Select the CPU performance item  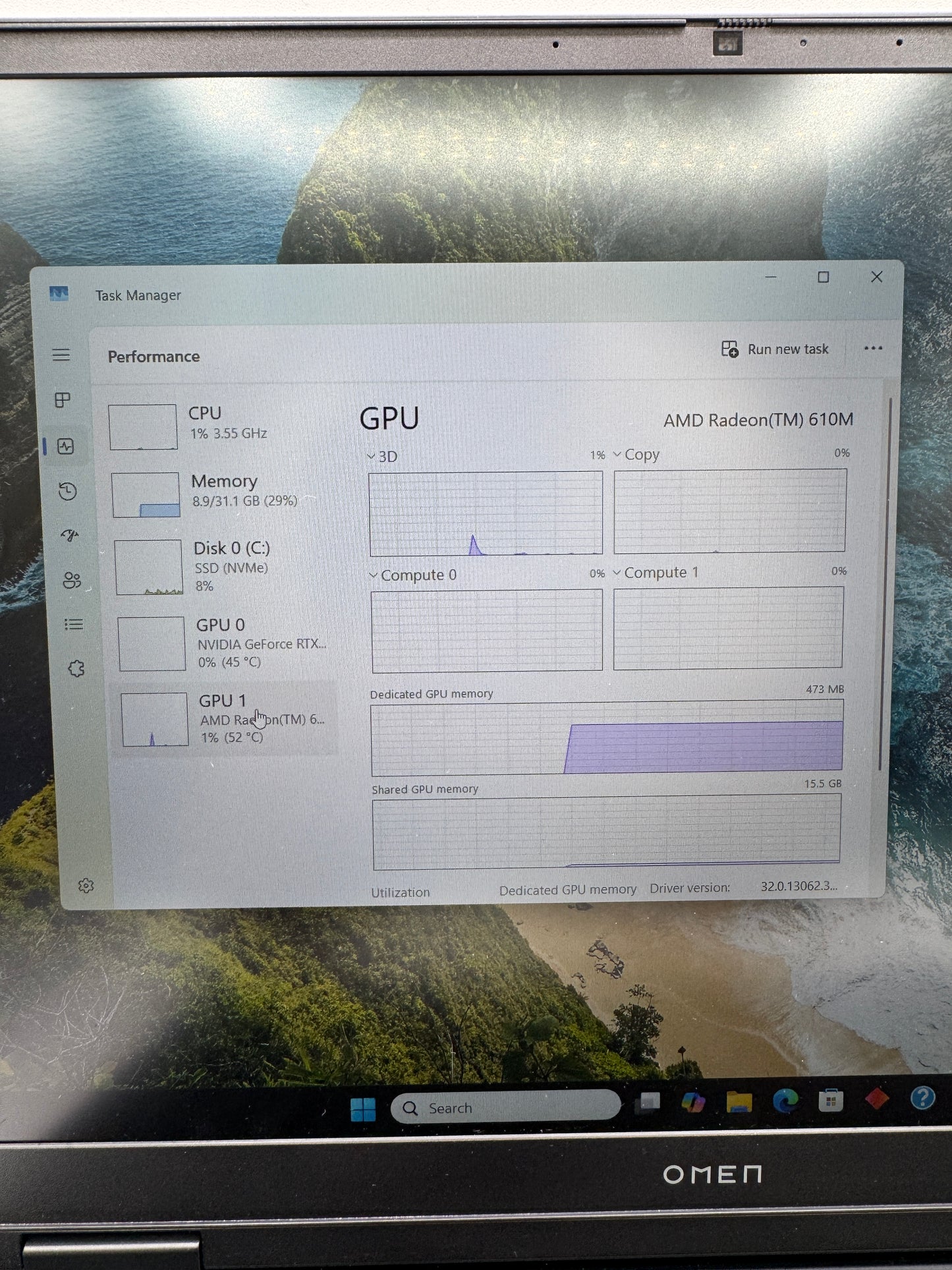click(x=221, y=426)
